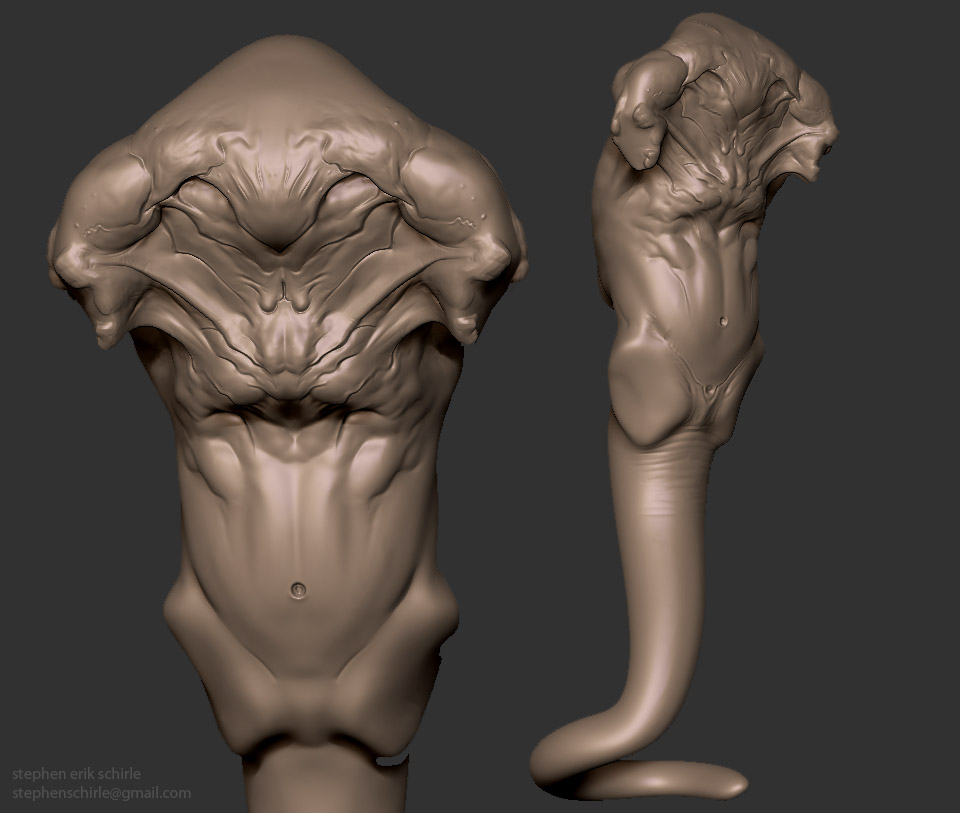
Task: Click the 'stephen erik schirle' name text
Action: tap(77, 774)
